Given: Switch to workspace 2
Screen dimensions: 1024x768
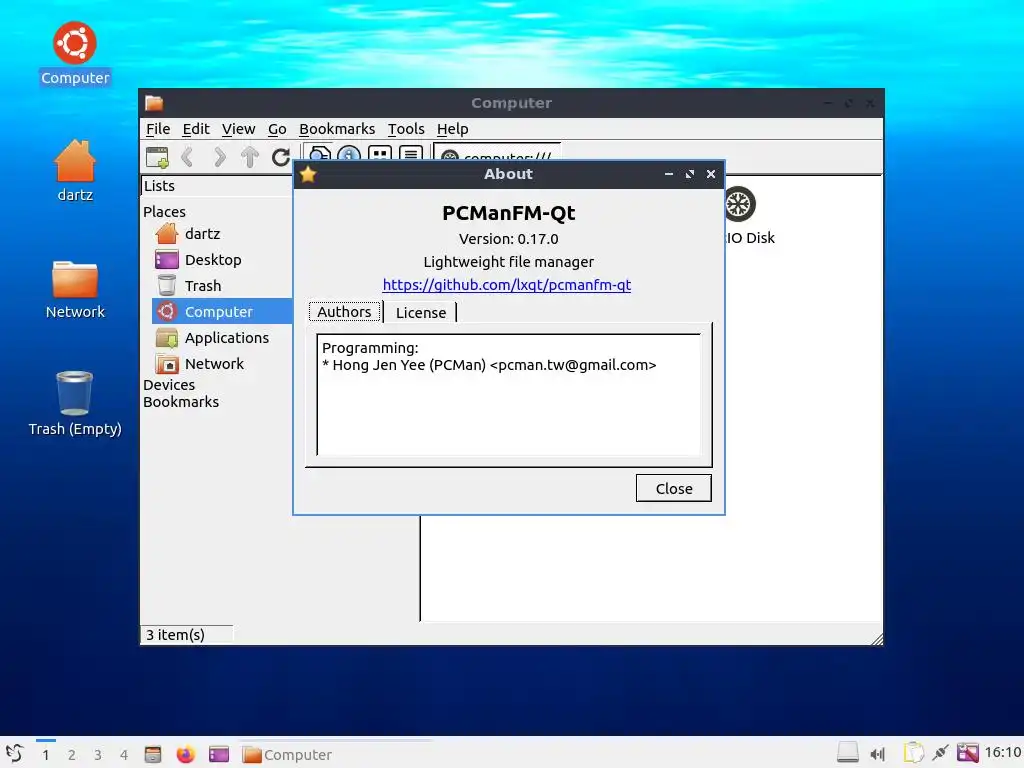Looking at the screenshot, I should tap(72, 755).
